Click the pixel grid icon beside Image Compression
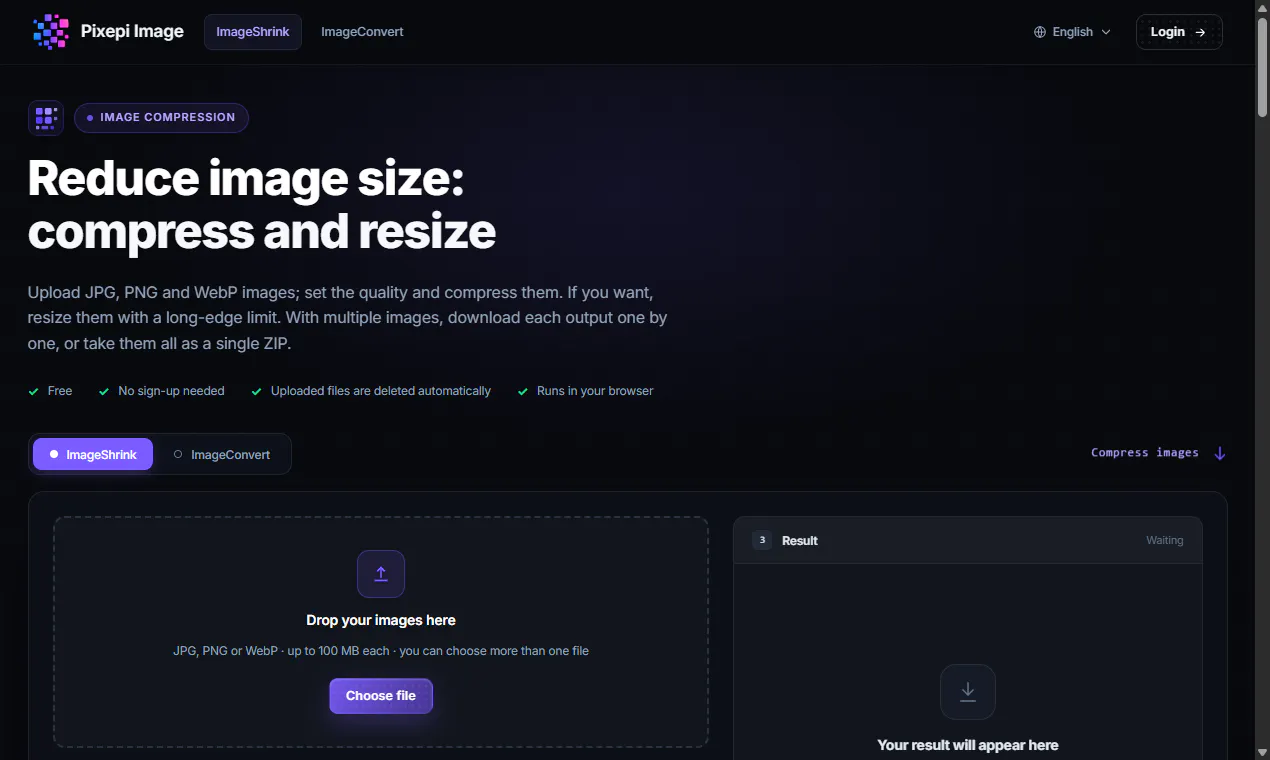The width and height of the screenshot is (1270, 760). point(46,118)
